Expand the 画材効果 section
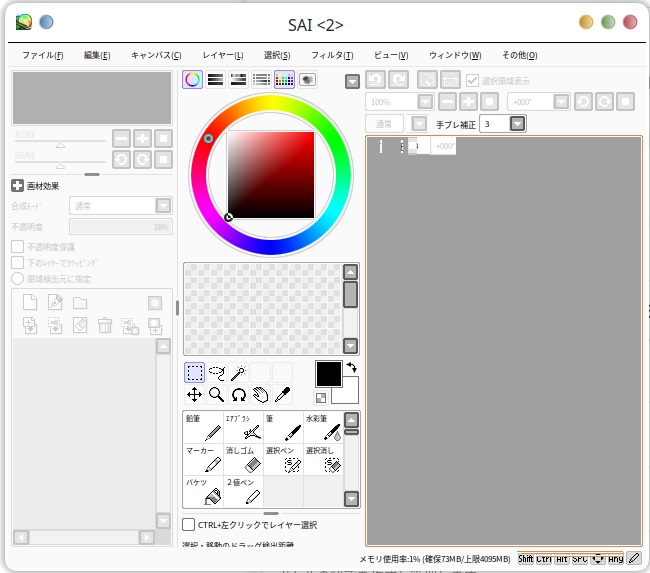 (18, 185)
